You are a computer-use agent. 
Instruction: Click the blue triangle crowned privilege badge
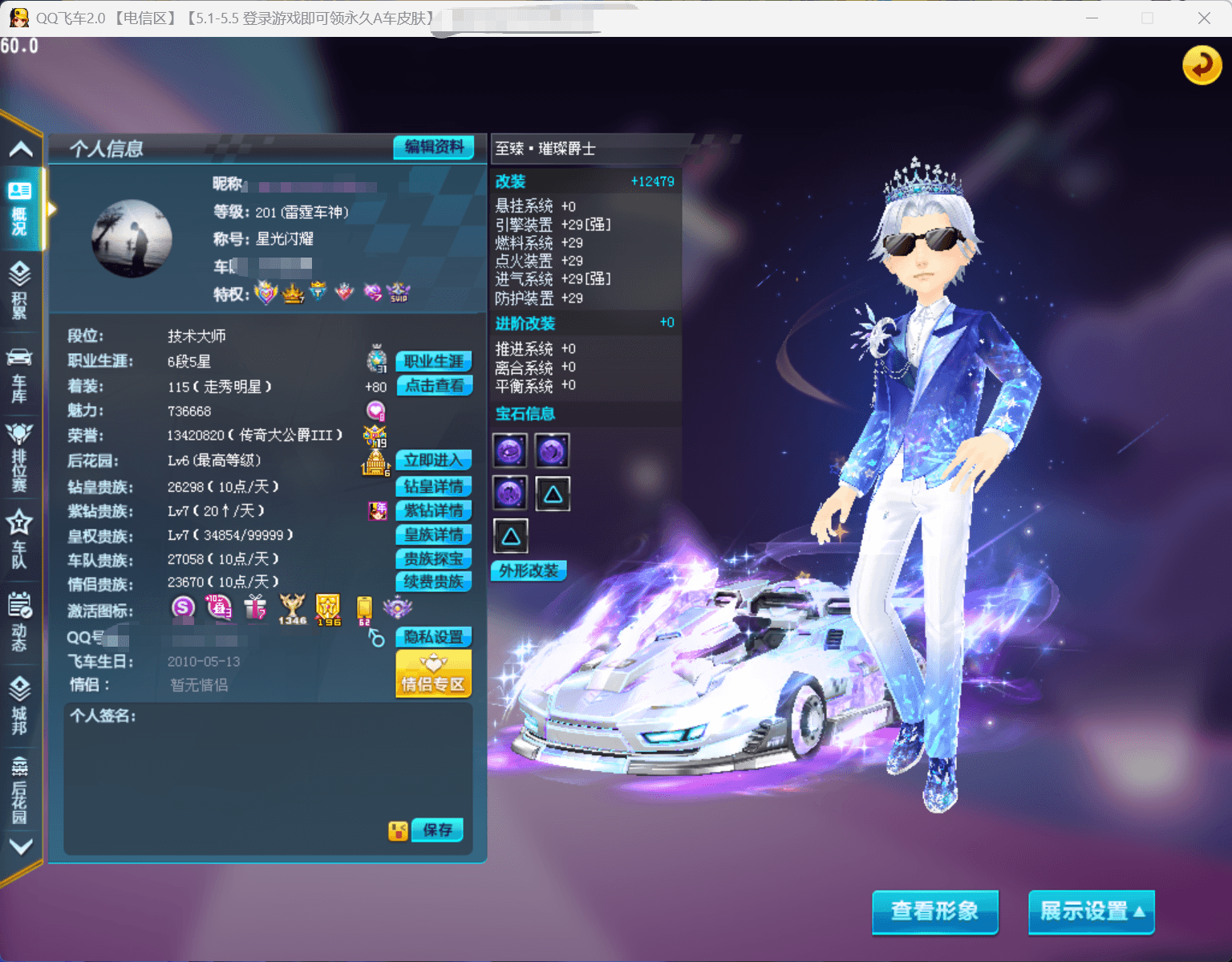coord(318,291)
